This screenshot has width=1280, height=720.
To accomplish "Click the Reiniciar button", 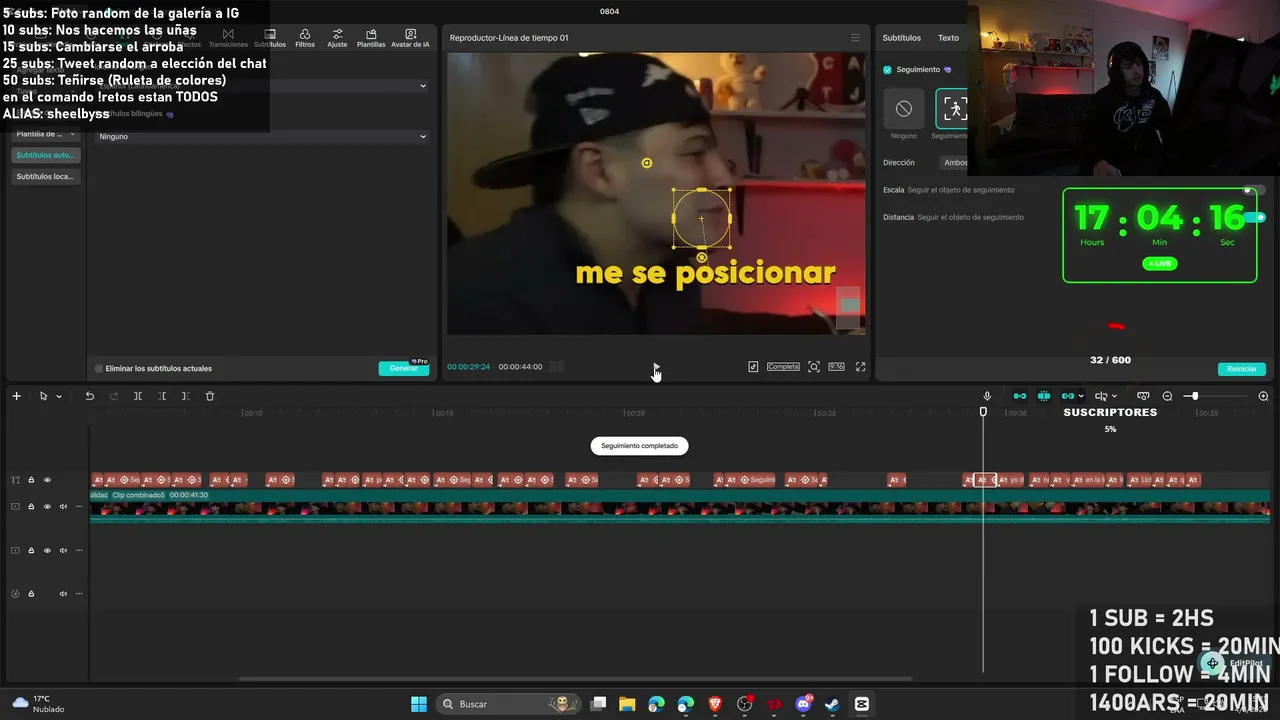I will point(1242,369).
